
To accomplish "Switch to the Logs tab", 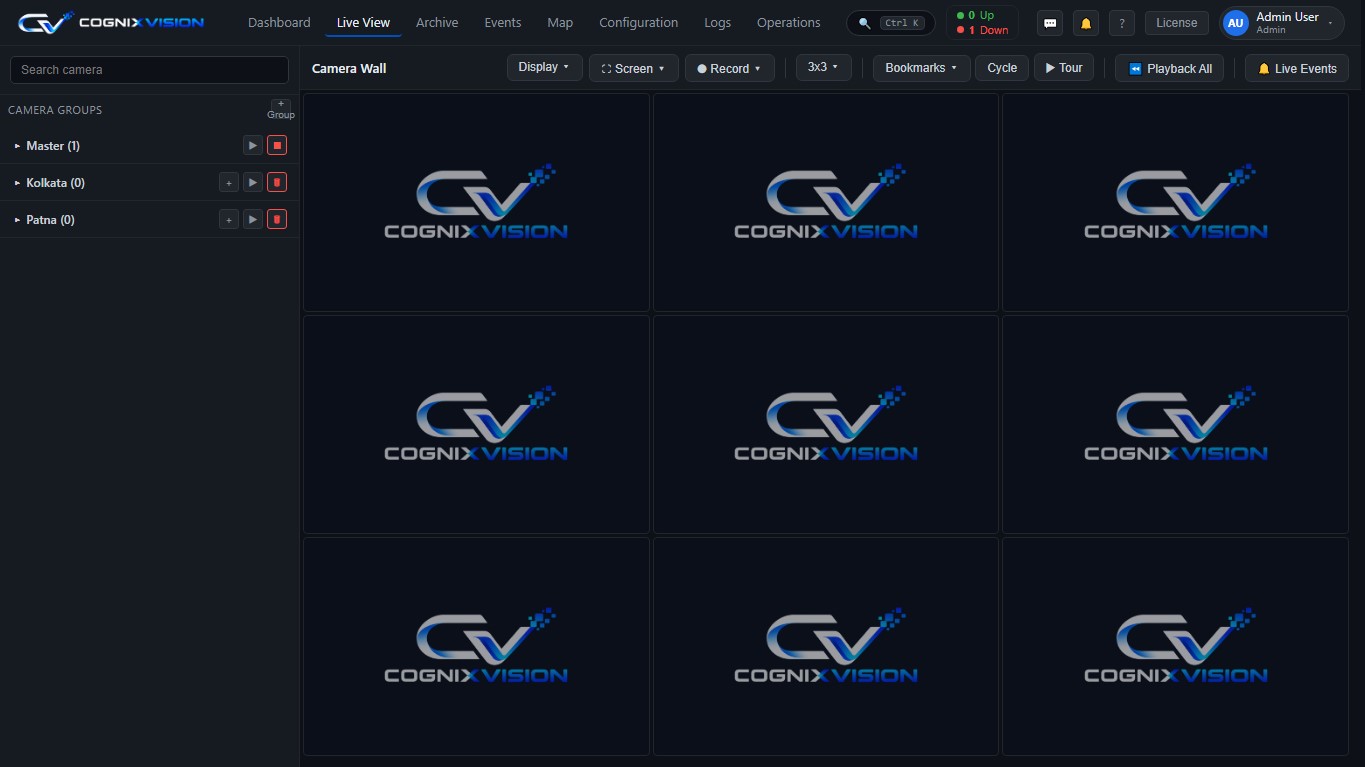I will point(717,22).
